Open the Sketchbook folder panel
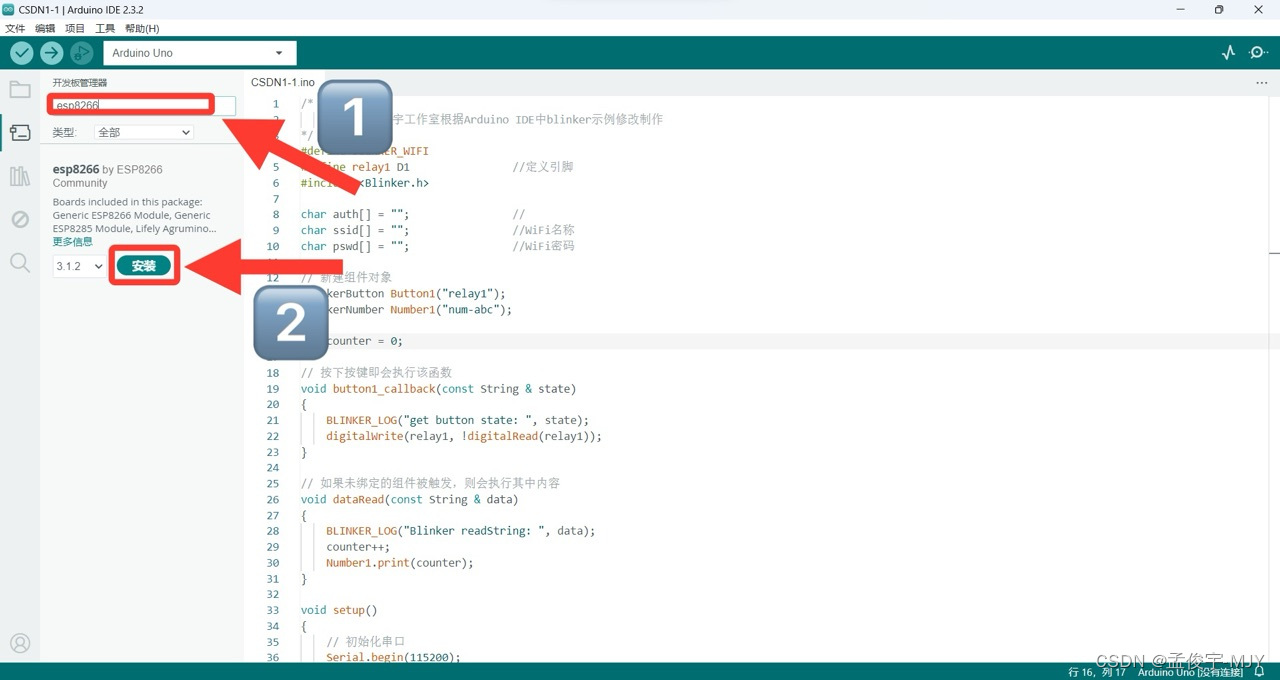The width and height of the screenshot is (1280, 680). 20,90
